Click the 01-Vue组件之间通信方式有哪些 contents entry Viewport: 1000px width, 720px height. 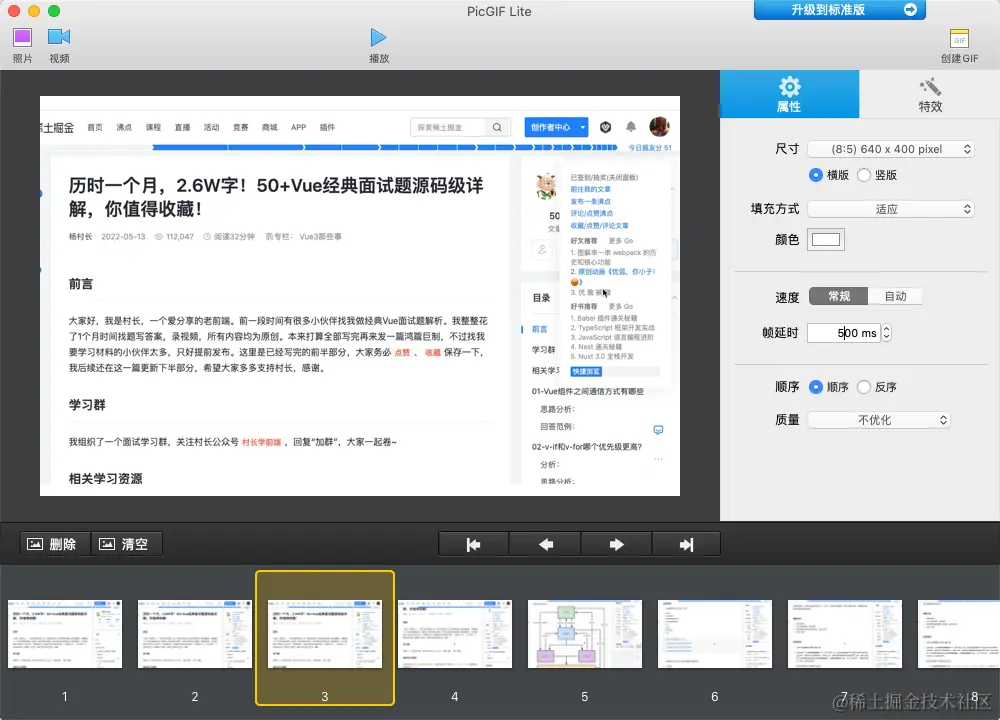point(587,392)
